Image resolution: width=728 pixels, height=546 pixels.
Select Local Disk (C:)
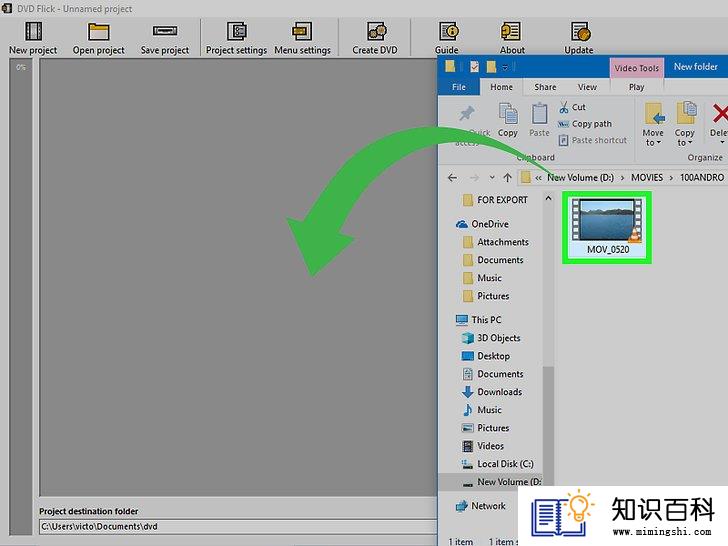(x=497, y=464)
